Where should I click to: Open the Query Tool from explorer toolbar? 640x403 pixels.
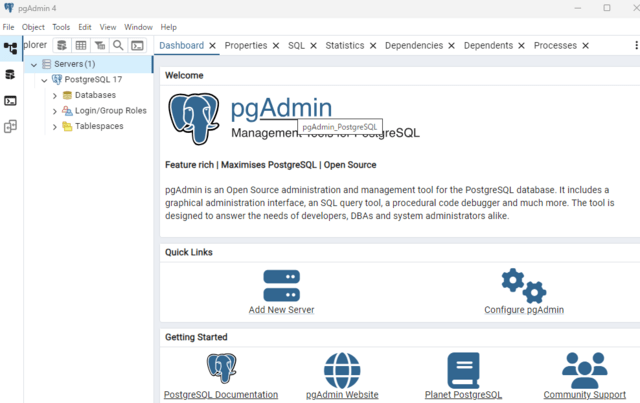pyautogui.click(x=61, y=45)
